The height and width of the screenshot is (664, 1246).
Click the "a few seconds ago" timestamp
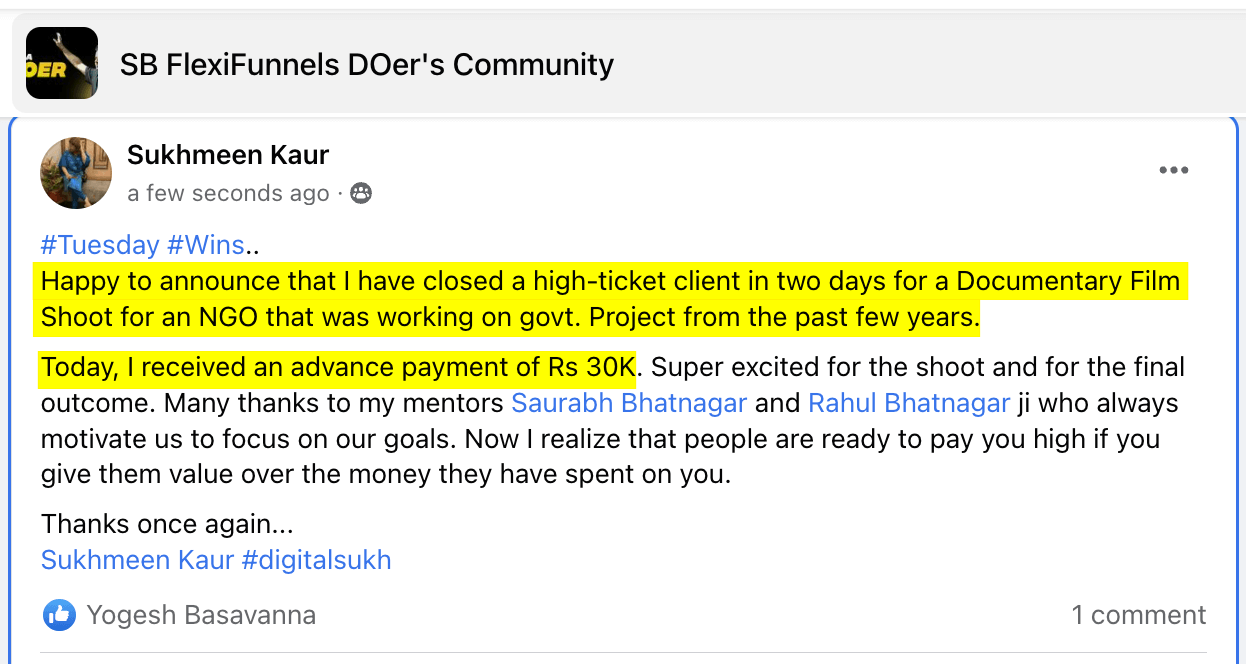point(228,193)
